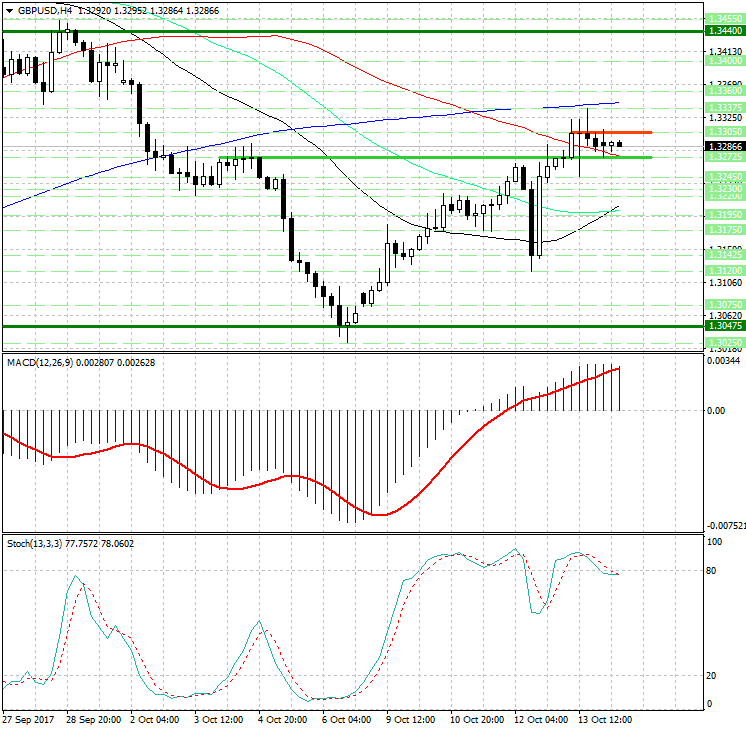
Task: Open the chart menu triangle beside GBPUSD
Action: [x=10, y=11]
